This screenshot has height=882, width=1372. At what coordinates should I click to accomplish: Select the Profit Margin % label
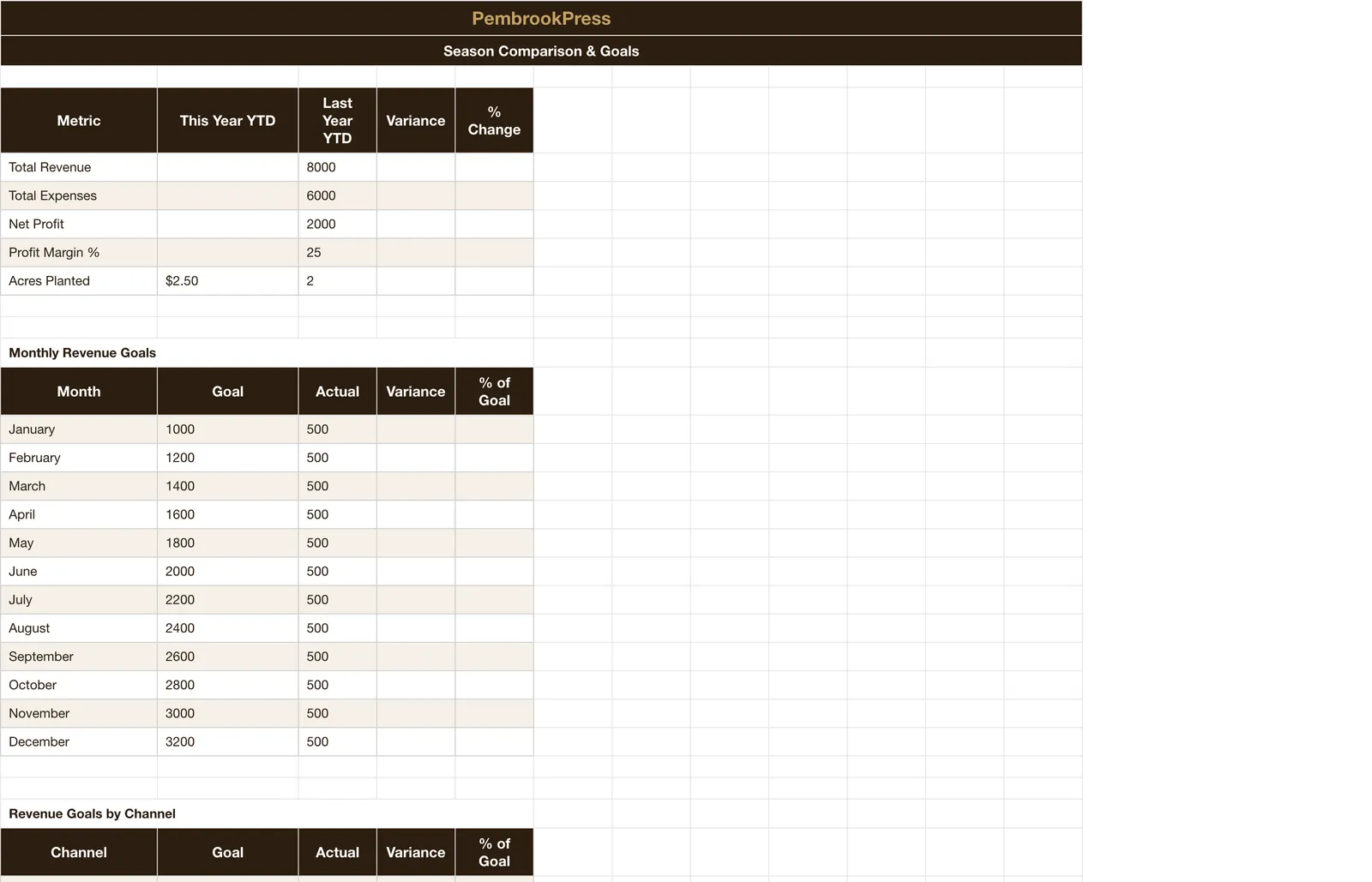pos(79,252)
